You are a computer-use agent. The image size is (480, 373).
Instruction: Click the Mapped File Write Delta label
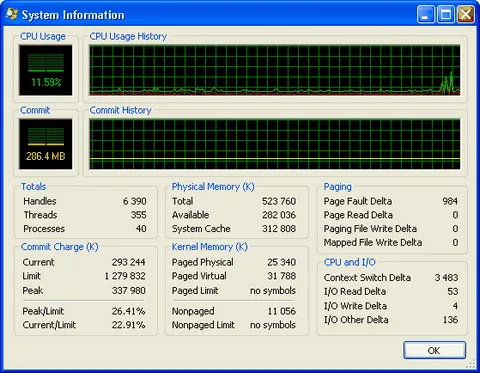(x=373, y=243)
